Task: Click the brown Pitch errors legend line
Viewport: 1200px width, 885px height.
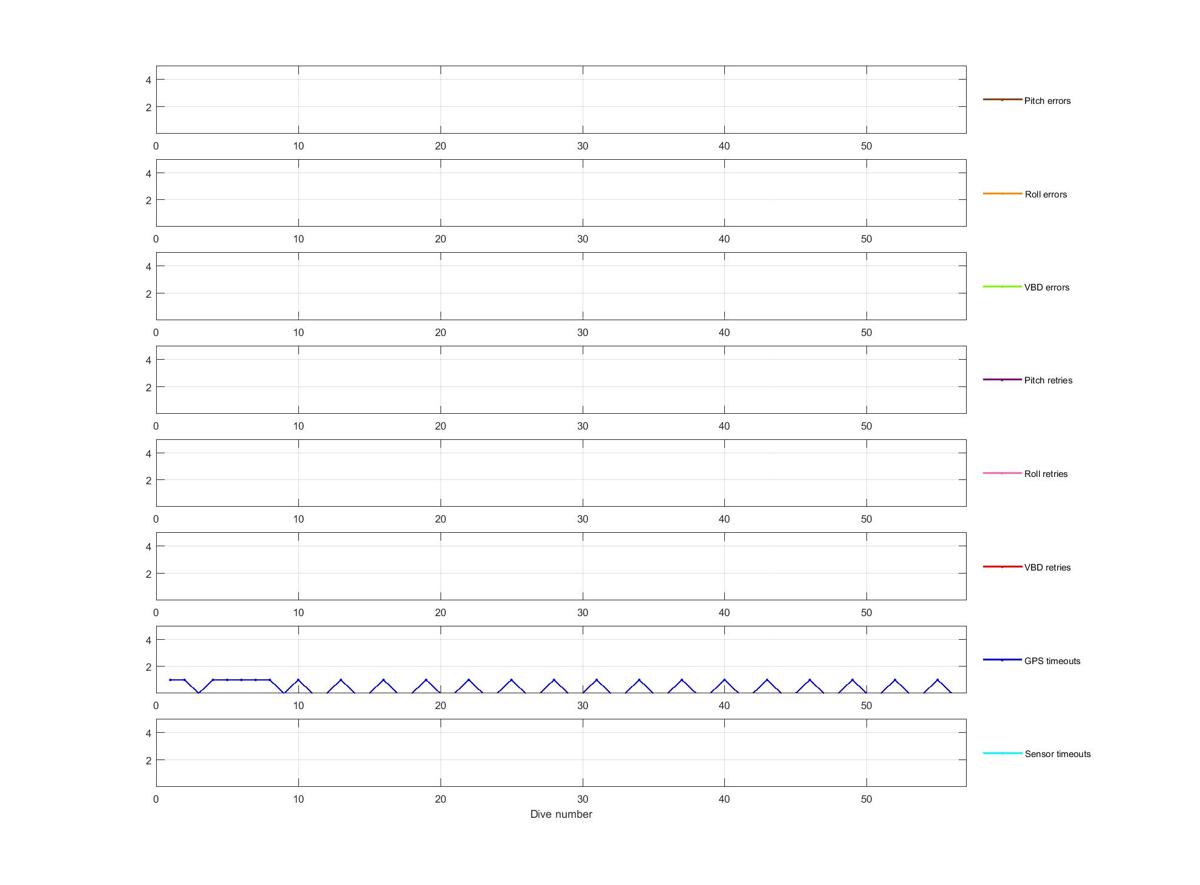Action: (x=1002, y=100)
